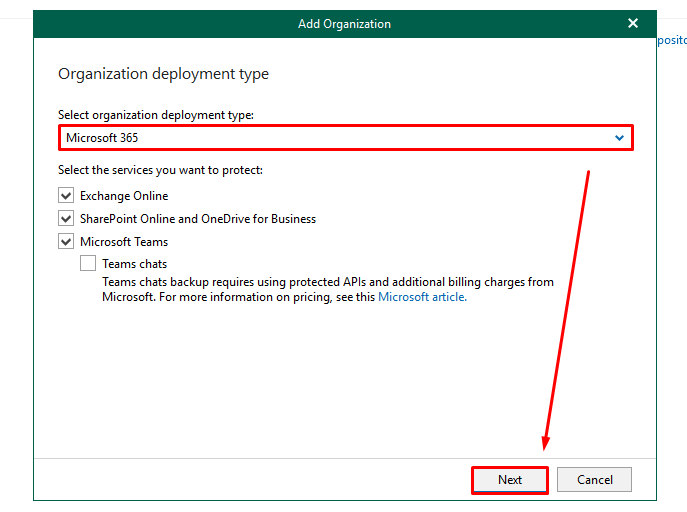The image size is (687, 512).
Task: Click the Teams chats label
Action: pyautogui.click(x=135, y=264)
